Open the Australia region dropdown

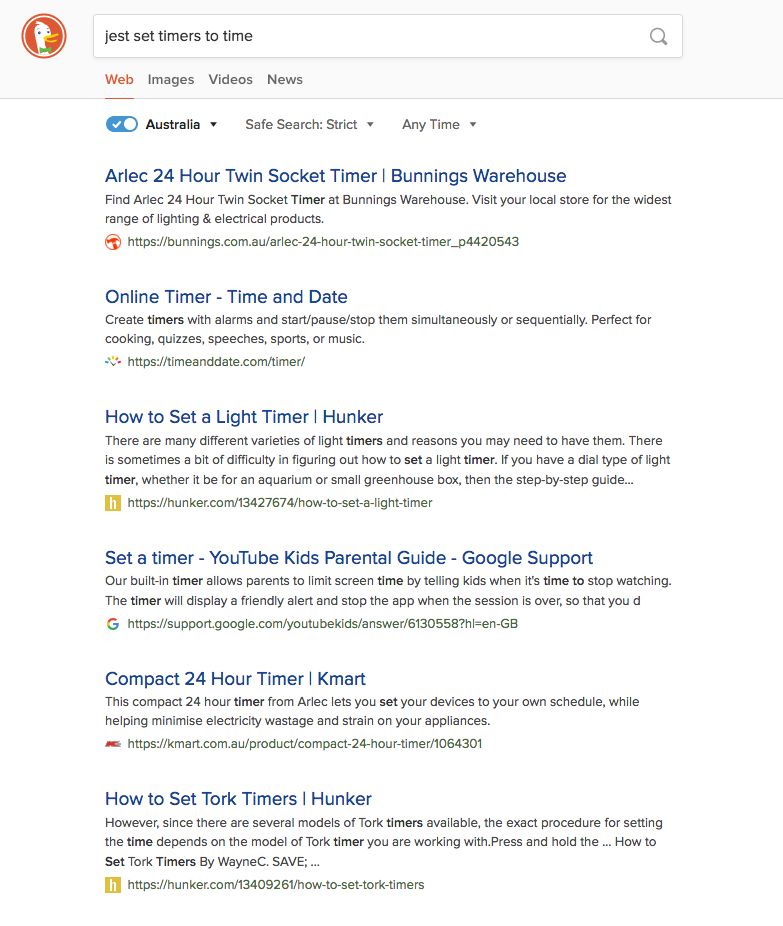pos(182,125)
